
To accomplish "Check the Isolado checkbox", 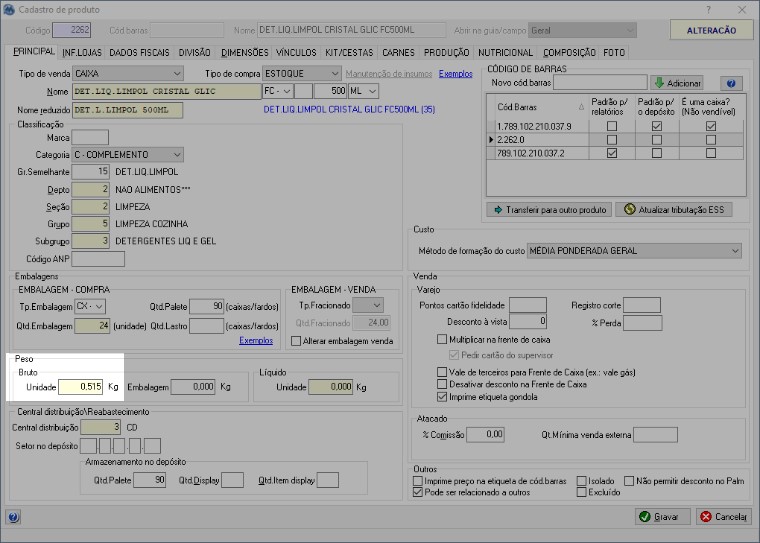I will (x=582, y=481).
